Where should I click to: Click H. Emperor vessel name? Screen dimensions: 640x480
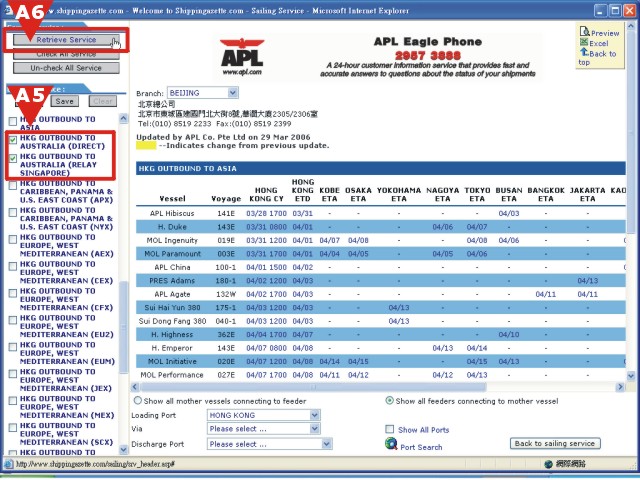click(x=171, y=348)
